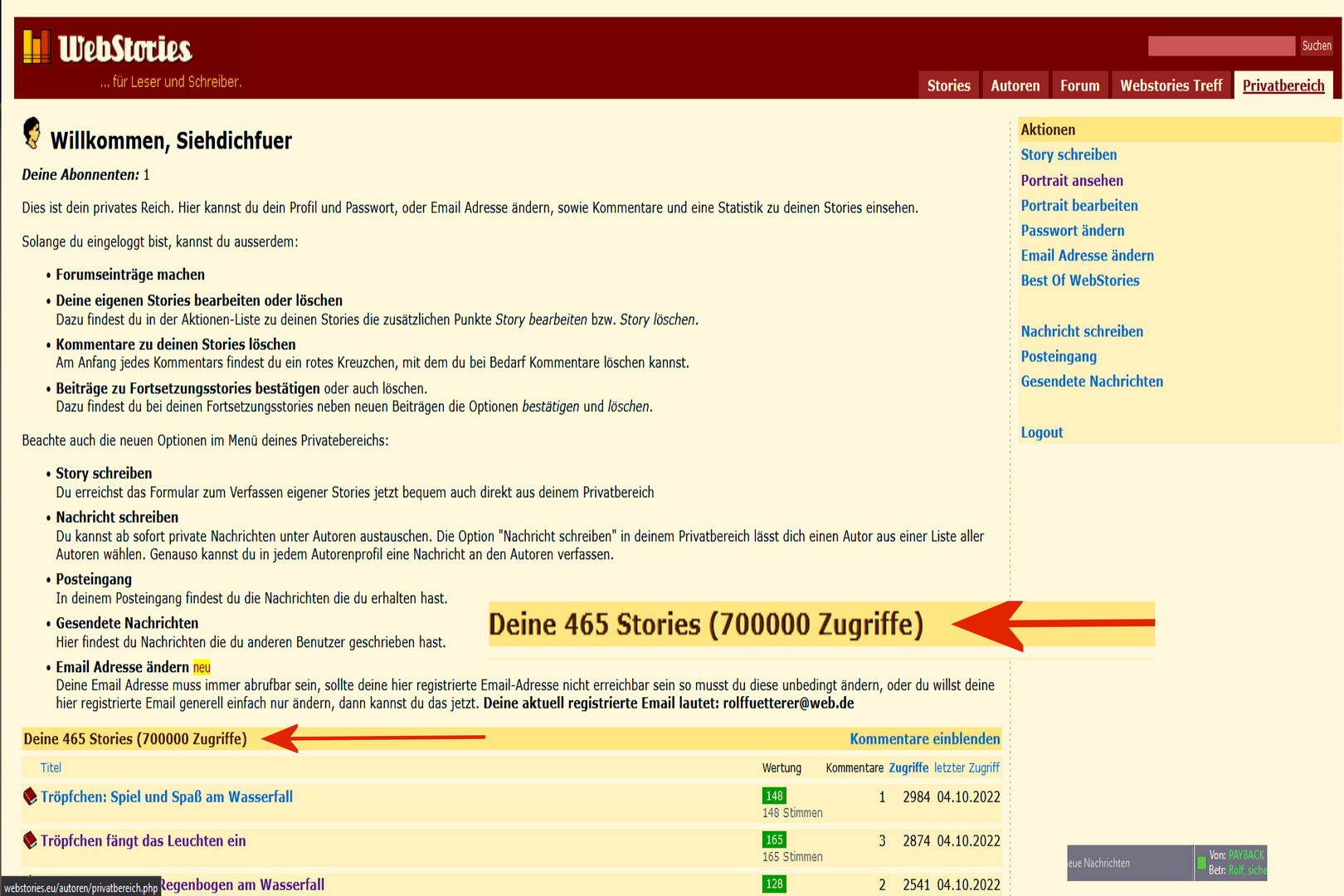Open Gesendete Nachrichten in the Aktionen sidebar

pos(1092,381)
